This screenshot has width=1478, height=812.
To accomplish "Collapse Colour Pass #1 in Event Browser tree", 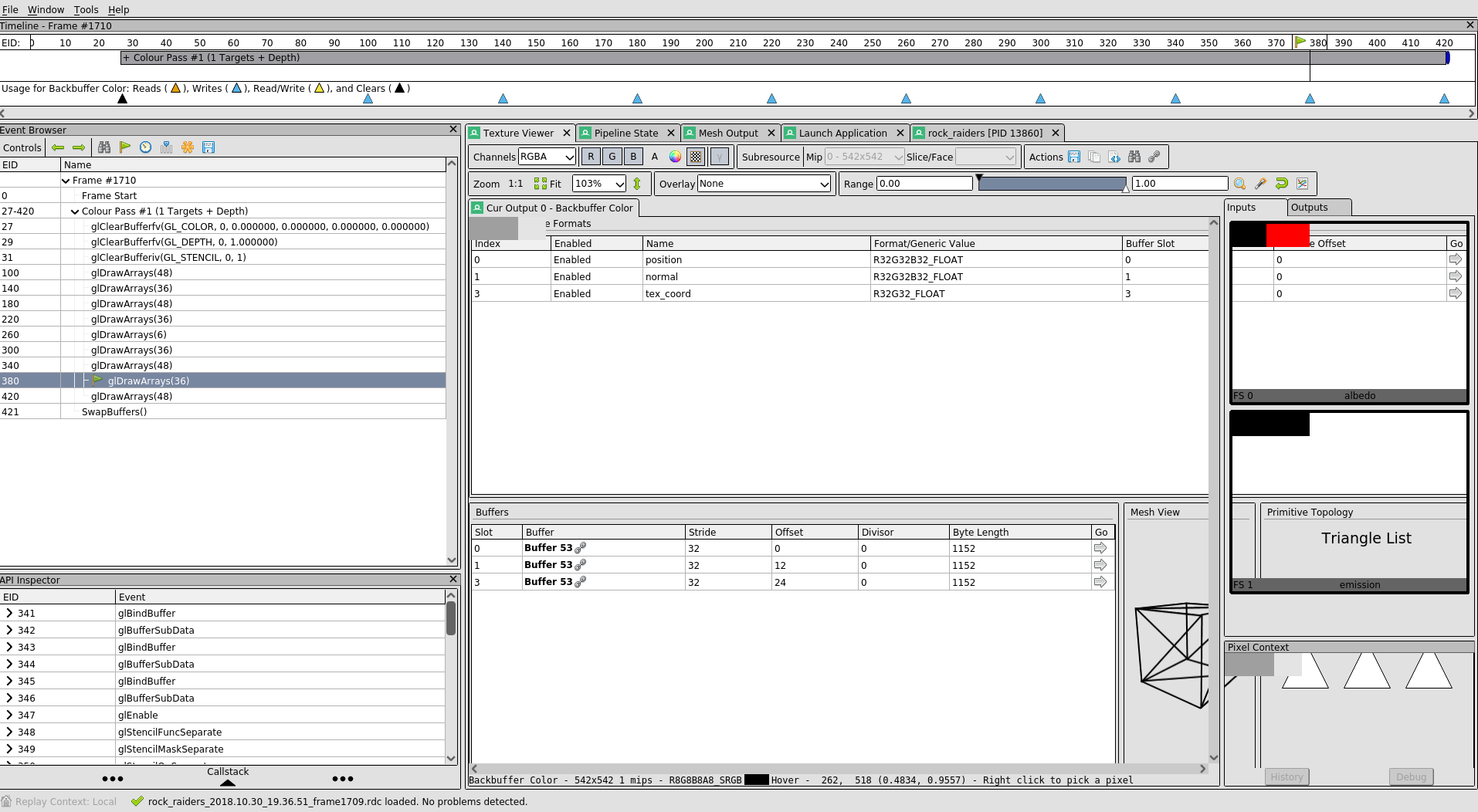I will click(x=75, y=211).
